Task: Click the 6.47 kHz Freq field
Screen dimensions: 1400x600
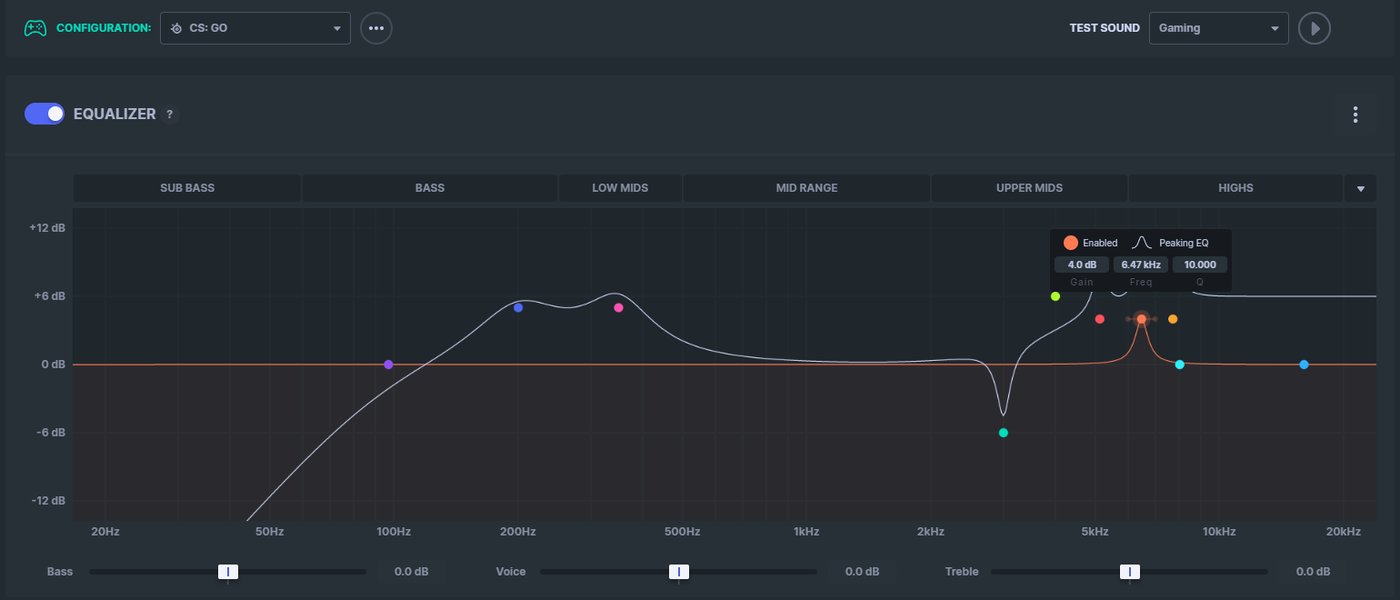Action: pos(1141,265)
